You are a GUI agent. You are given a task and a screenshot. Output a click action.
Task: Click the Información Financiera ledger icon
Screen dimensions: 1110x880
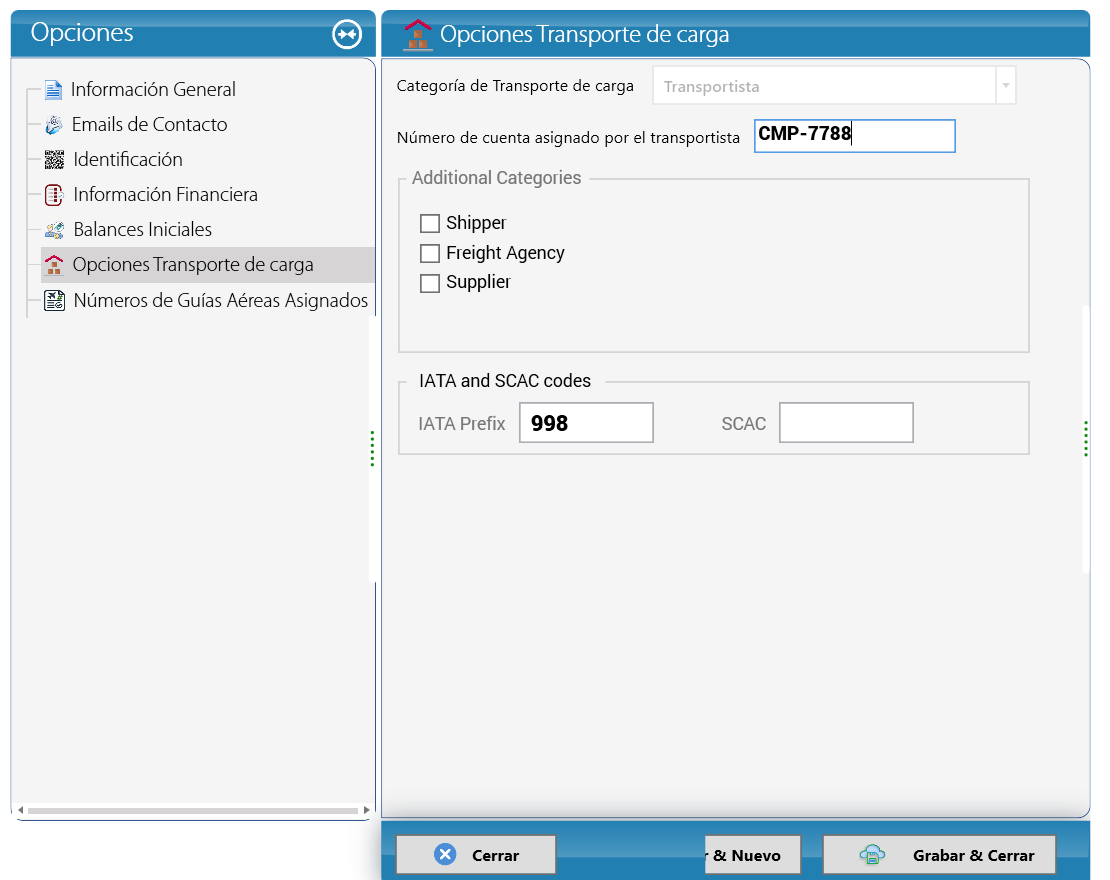click(55, 195)
